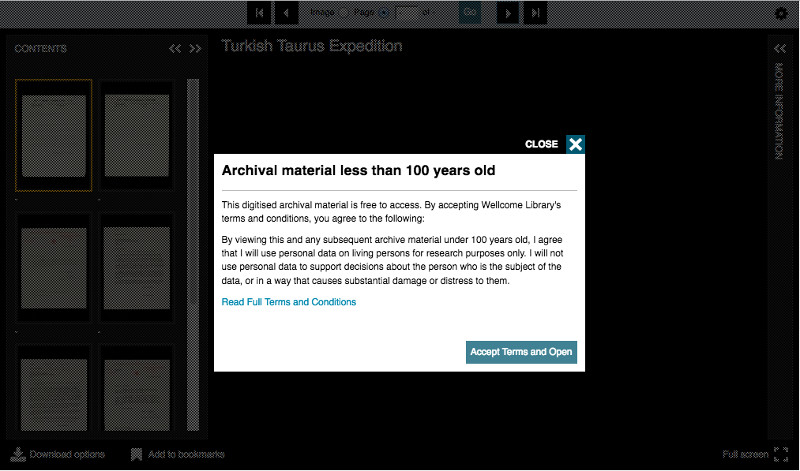The image size is (800, 471).
Task: Enter Full screen mode
Action: pyautogui.click(x=755, y=454)
